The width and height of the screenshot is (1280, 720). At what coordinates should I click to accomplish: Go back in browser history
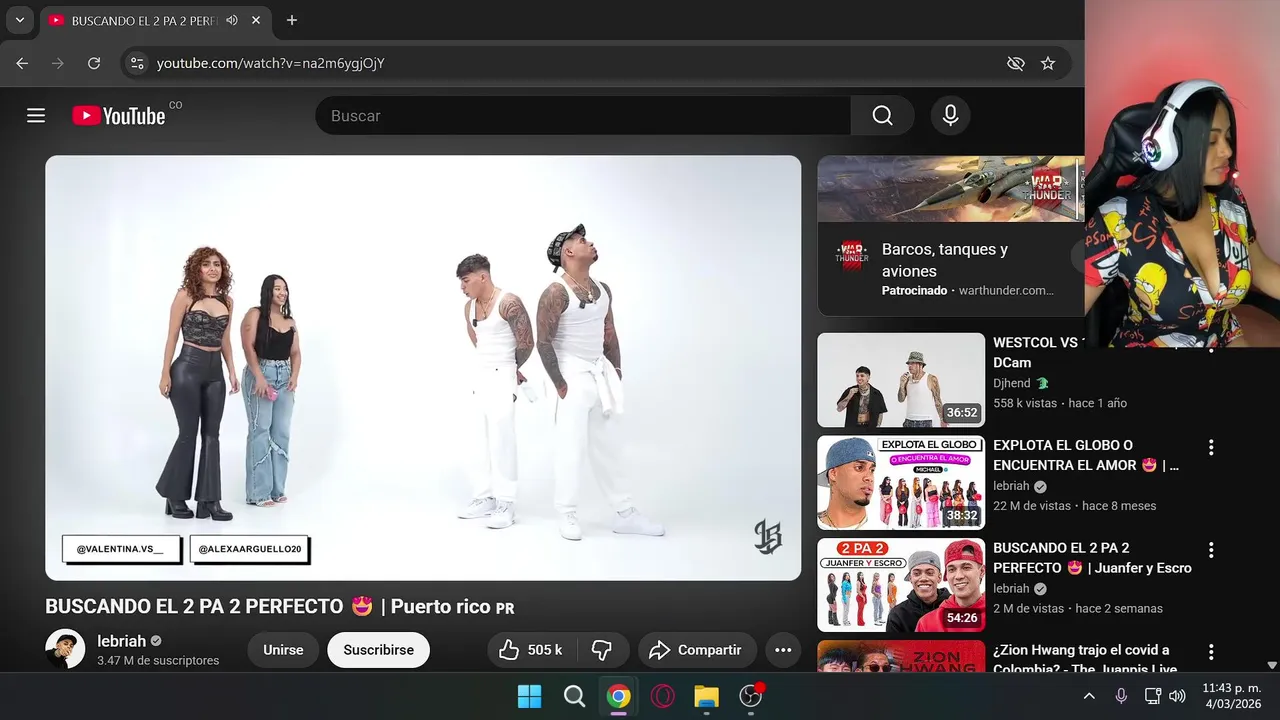(x=22, y=63)
